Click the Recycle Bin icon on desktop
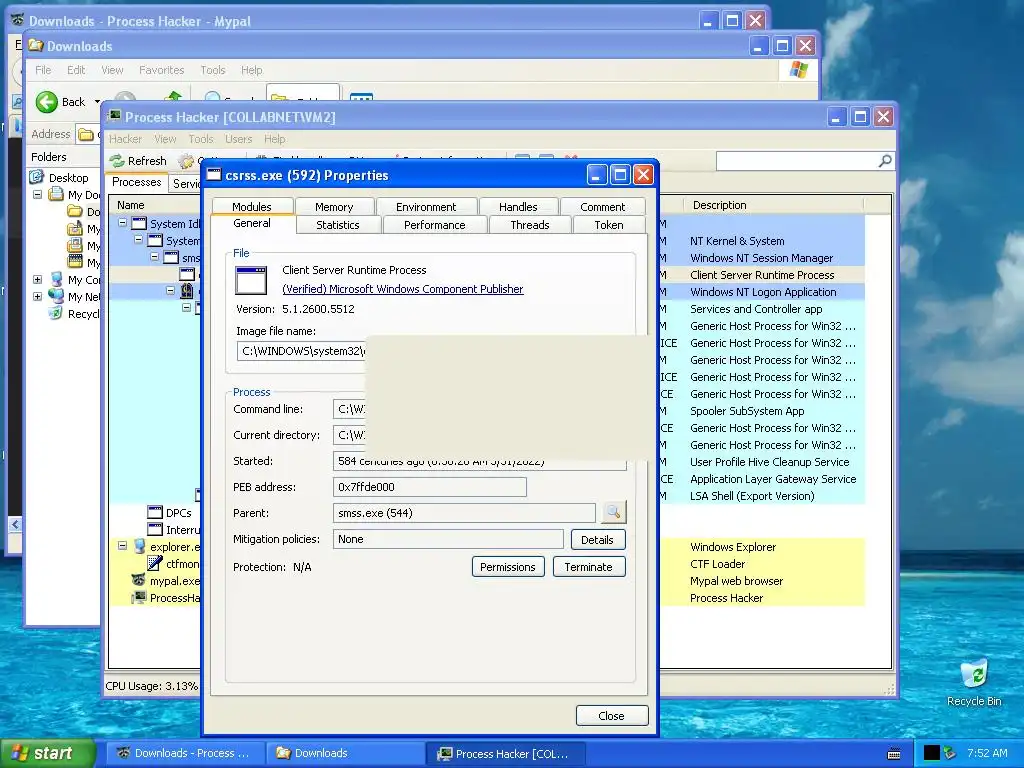 [x=974, y=674]
